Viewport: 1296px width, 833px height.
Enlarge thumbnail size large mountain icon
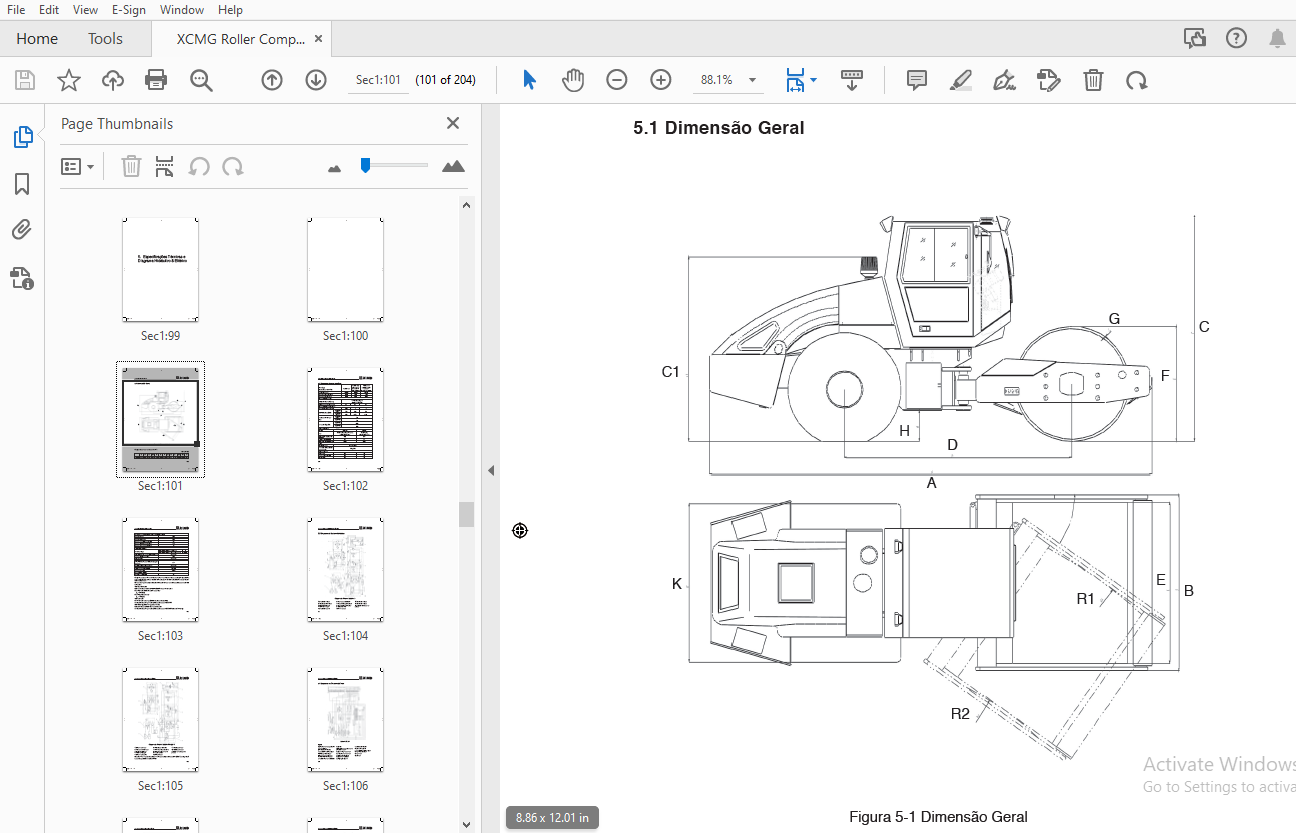[x=453, y=166]
